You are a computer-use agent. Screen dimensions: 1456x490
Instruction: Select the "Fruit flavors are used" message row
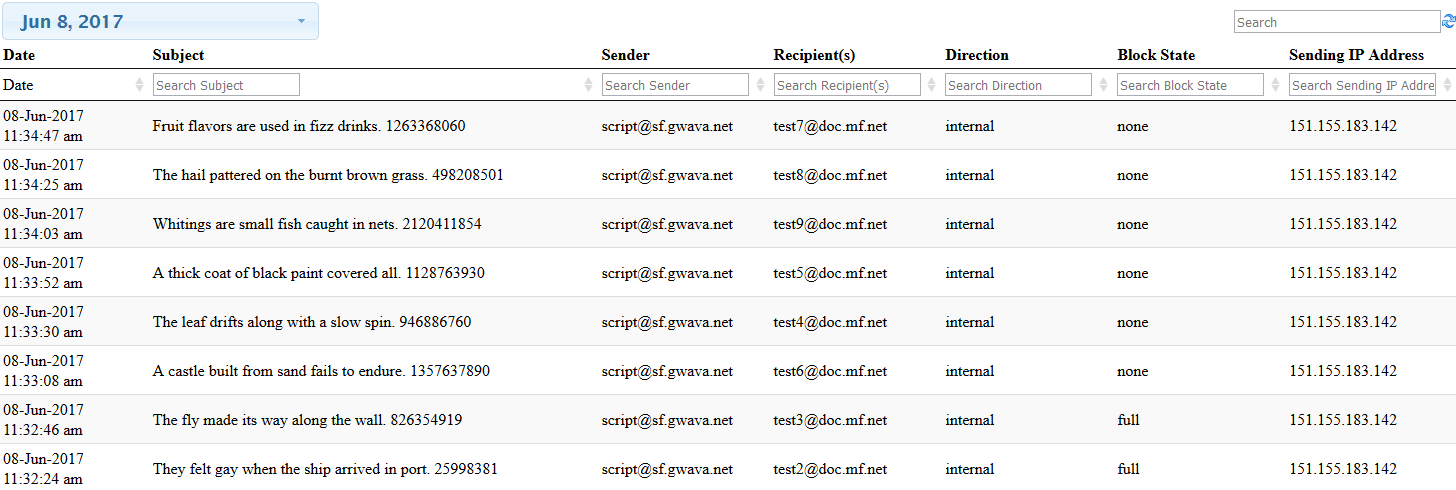click(308, 126)
